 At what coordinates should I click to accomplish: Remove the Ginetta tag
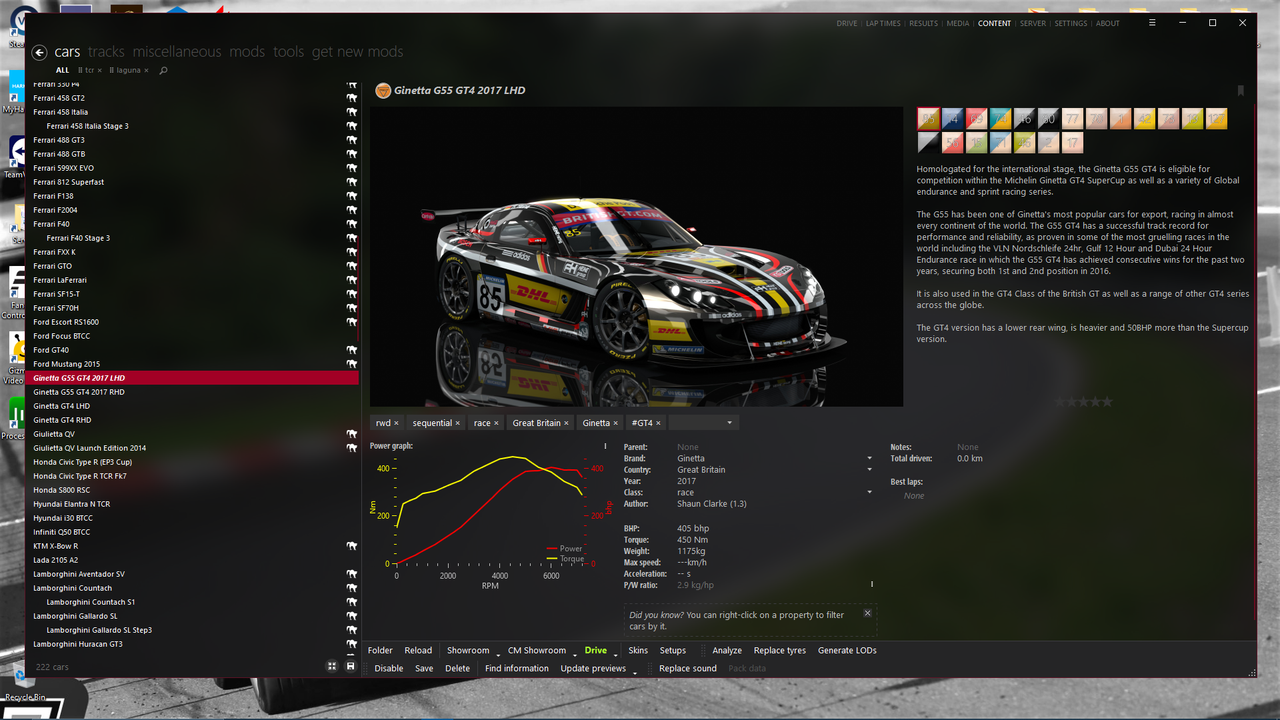point(615,423)
